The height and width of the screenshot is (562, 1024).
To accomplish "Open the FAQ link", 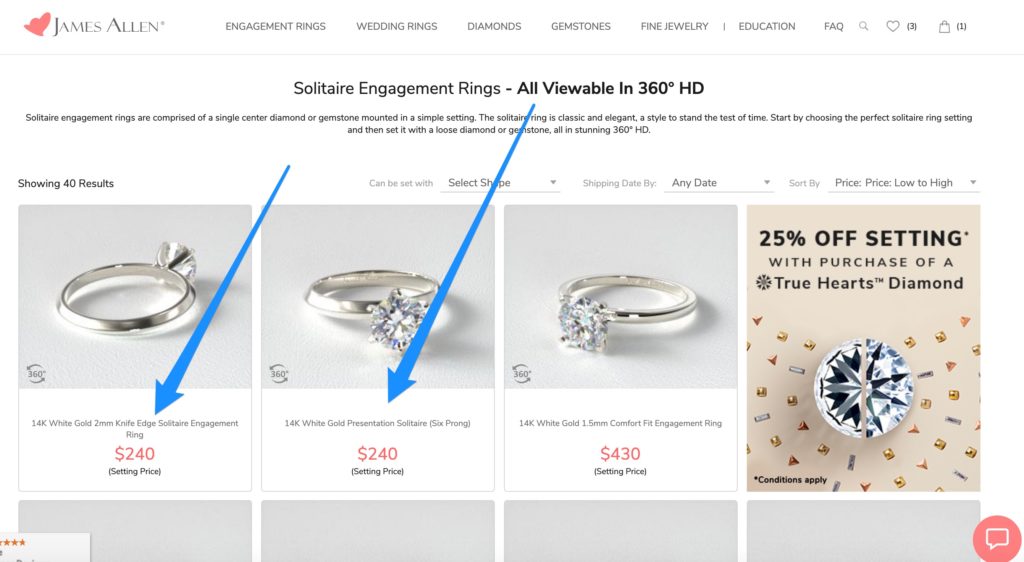I will click(x=833, y=27).
